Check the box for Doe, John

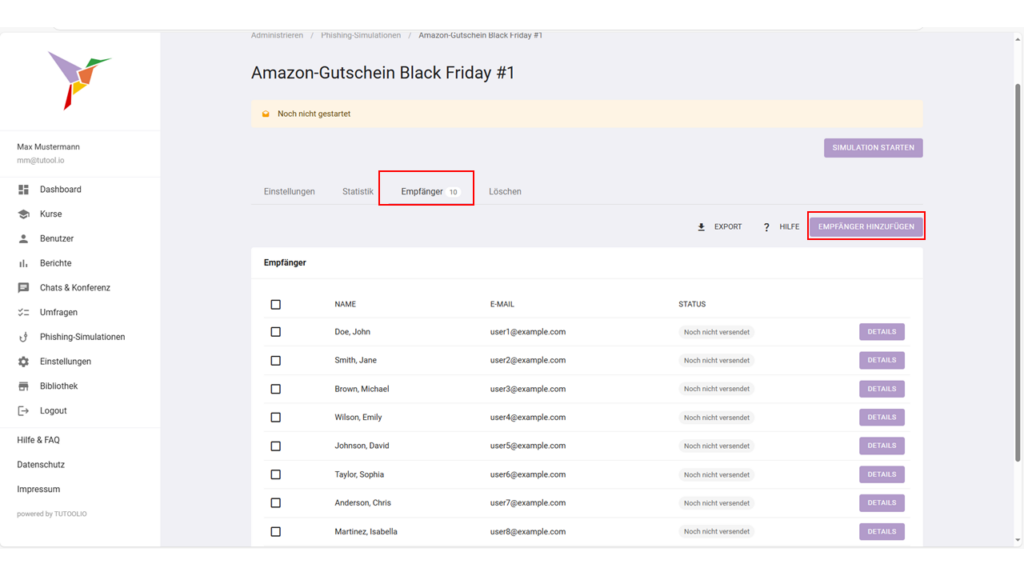pyautogui.click(x=276, y=332)
